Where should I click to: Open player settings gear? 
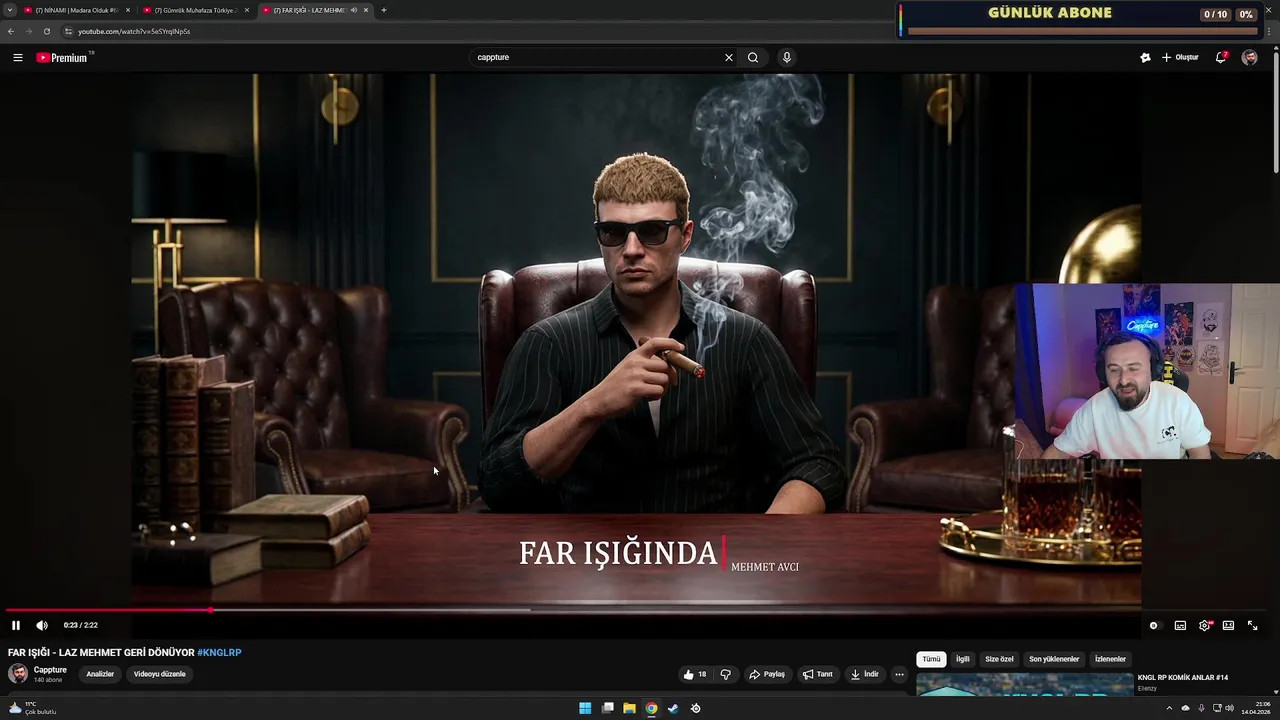coord(1204,625)
